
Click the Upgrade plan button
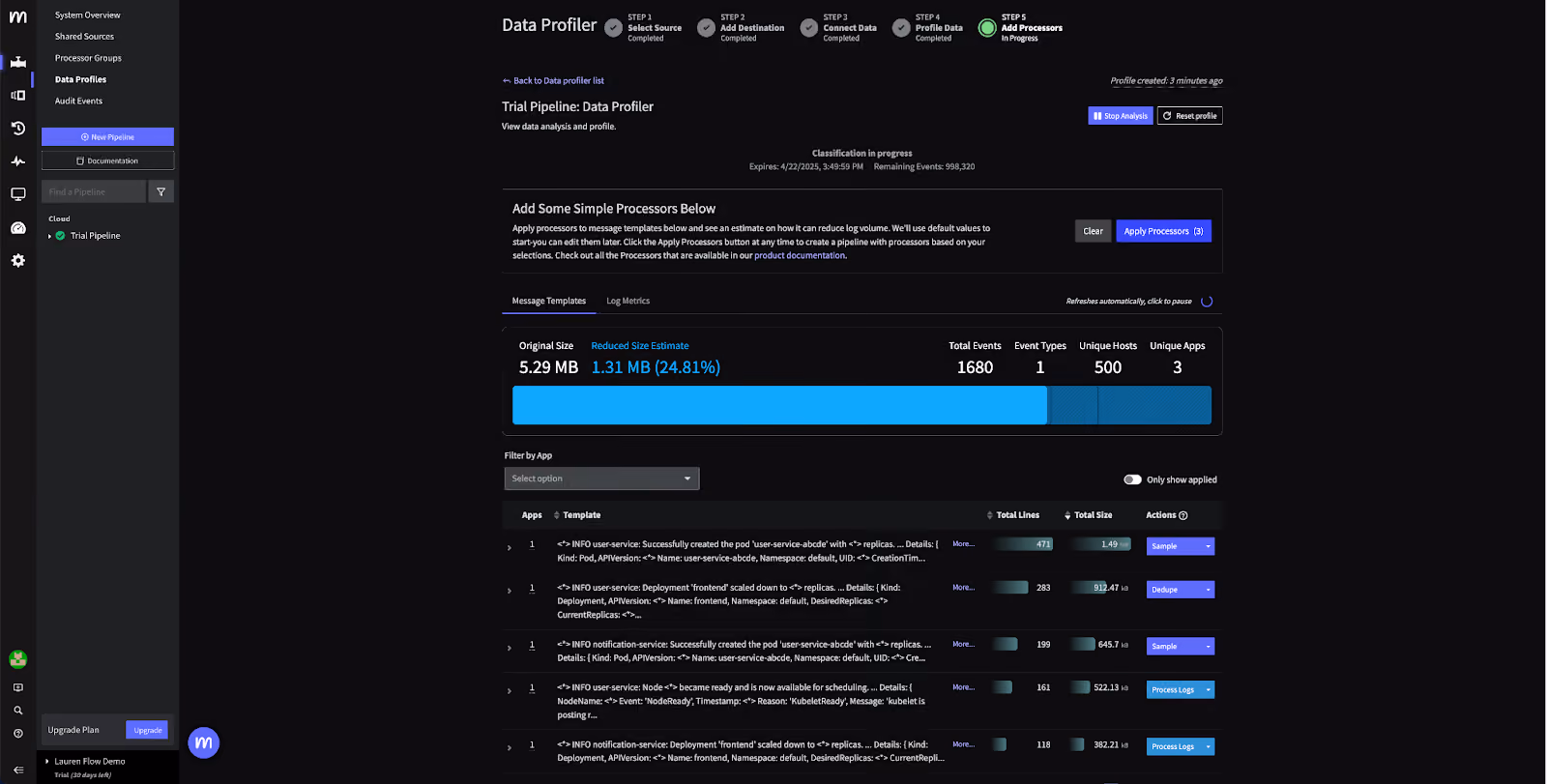tap(147, 730)
